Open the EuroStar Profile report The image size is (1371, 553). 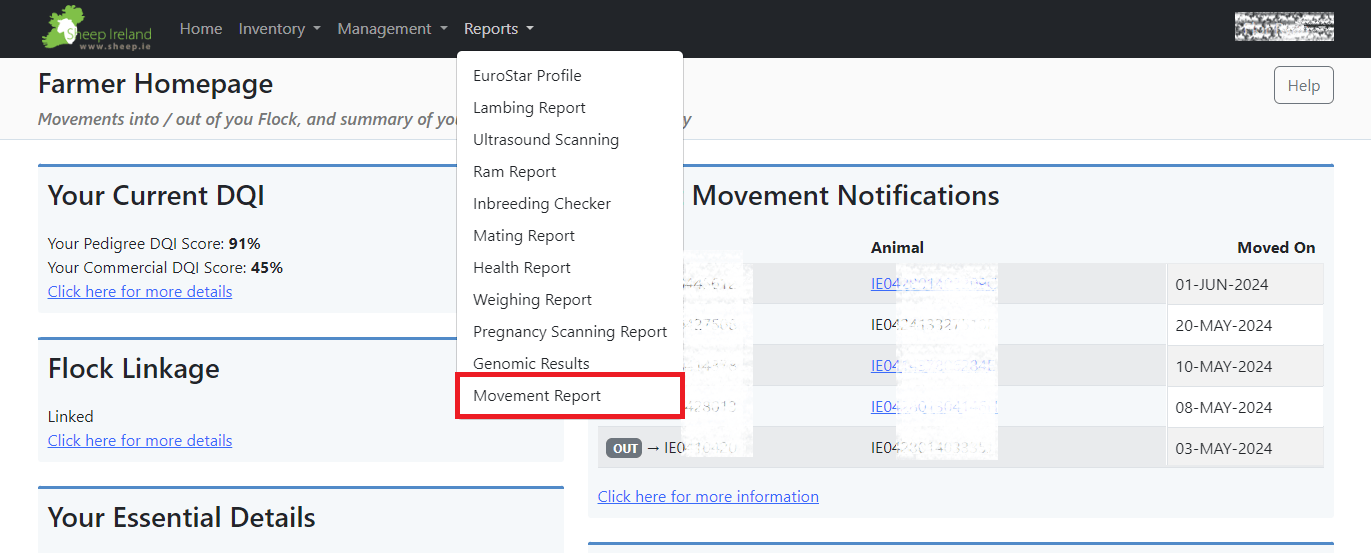click(527, 76)
